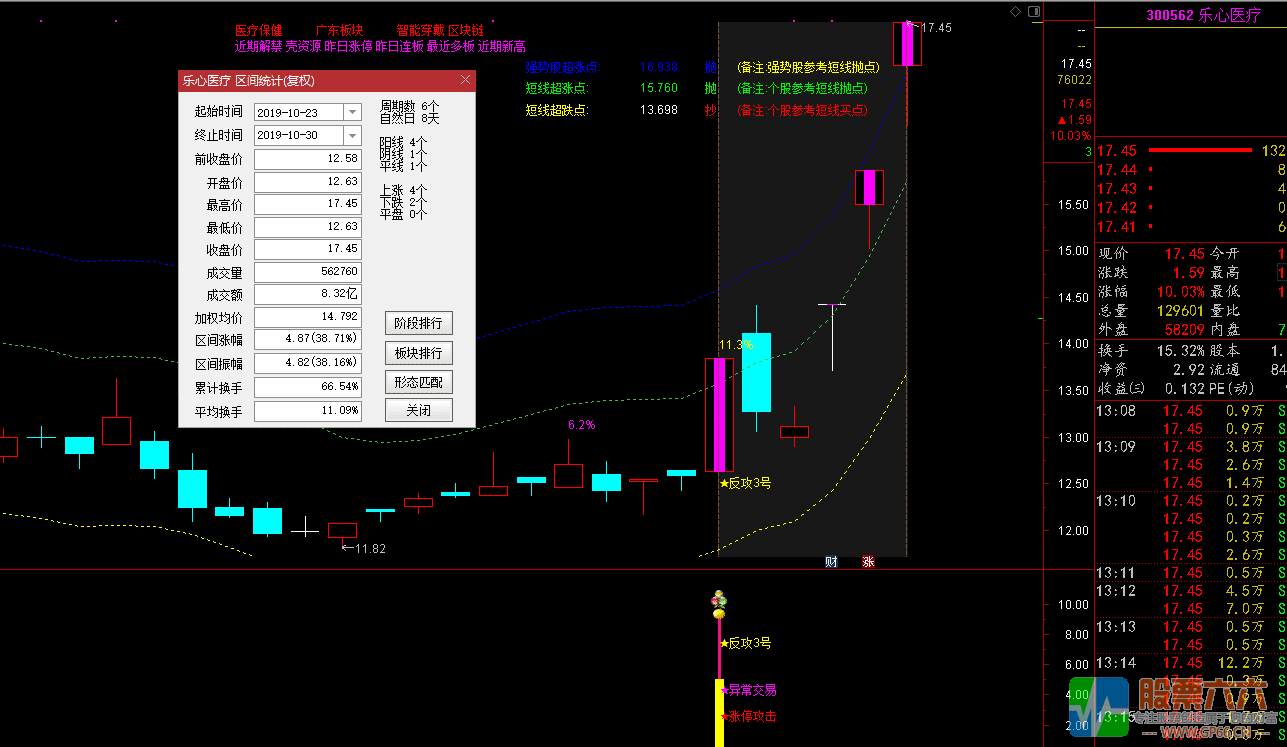The width and height of the screenshot is (1287, 747).
Task: Click the 板块排行 button
Action: click(x=418, y=352)
